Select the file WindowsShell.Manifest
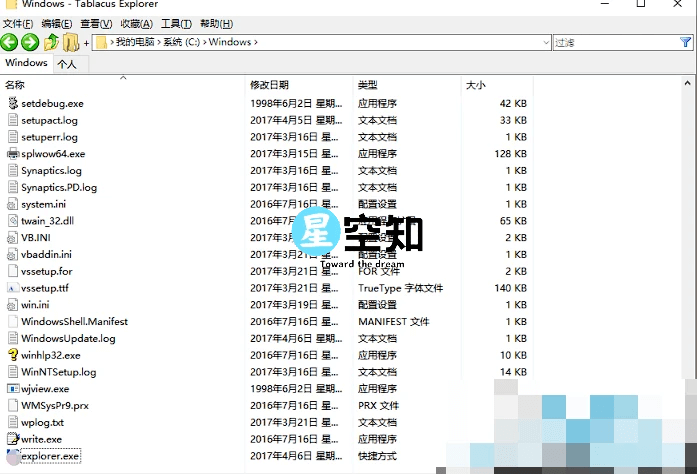The height and width of the screenshot is (474, 697). [74, 321]
